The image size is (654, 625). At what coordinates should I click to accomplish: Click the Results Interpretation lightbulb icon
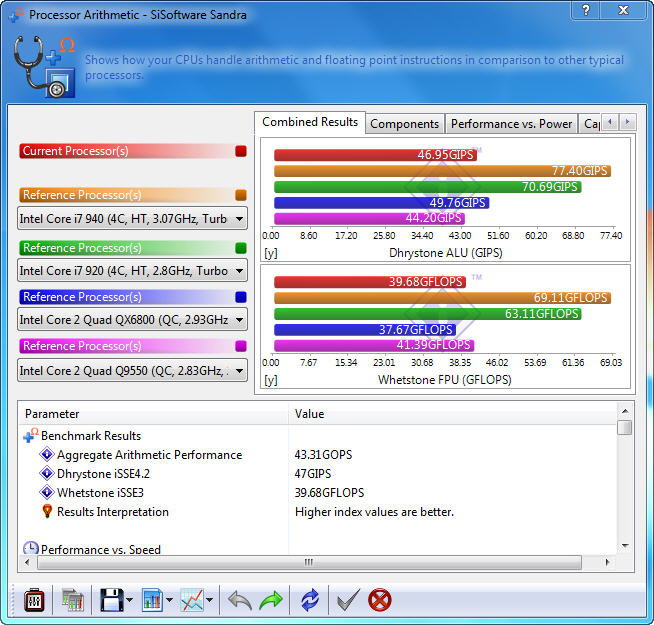[47, 511]
